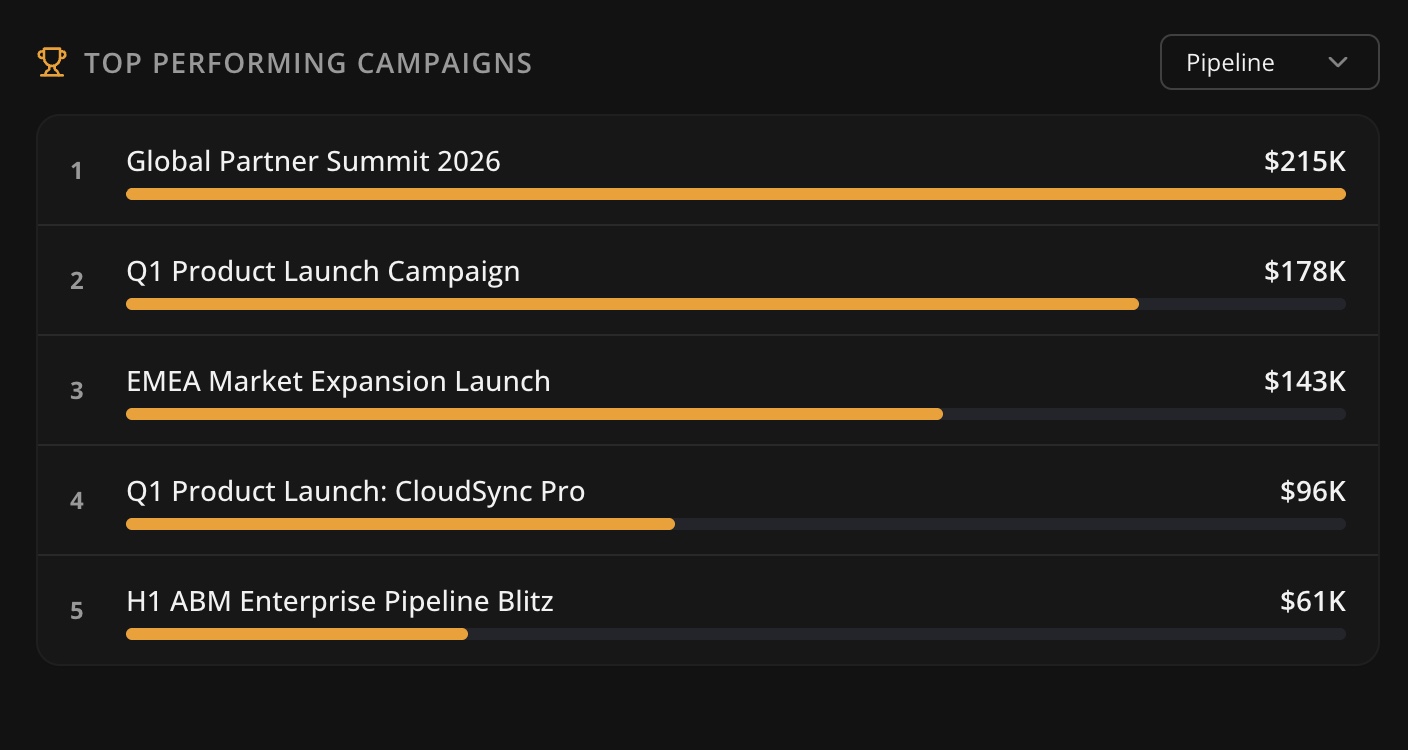Image resolution: width=1408 pixels, height=750 pixels.
Task: Click the $143K pipeline value
Action: pyautogui.click(x=1304, y=381)
